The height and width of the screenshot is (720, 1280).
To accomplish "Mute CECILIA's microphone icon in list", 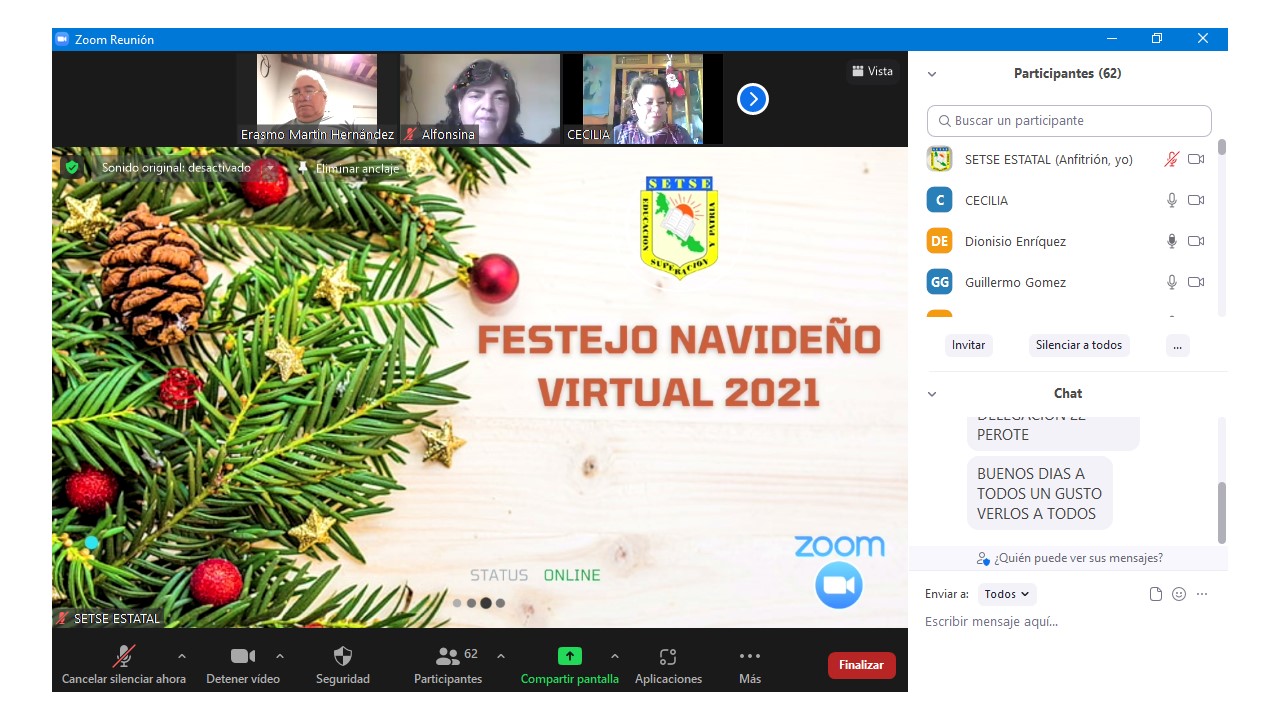I will [x=1172, y=200].
